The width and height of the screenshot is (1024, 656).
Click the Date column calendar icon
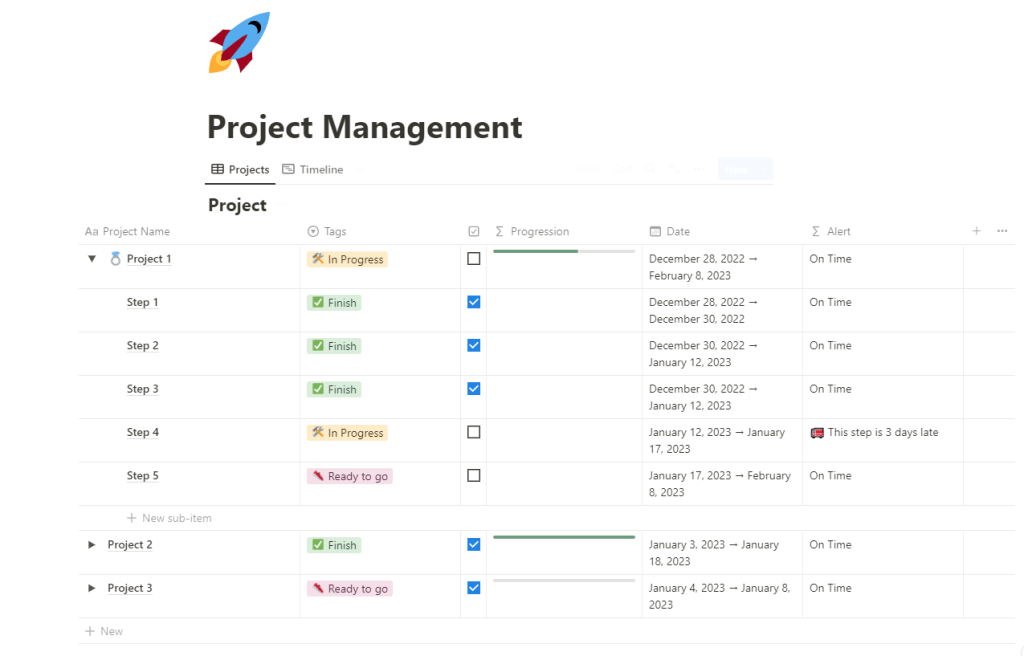[x=655, y=231]
